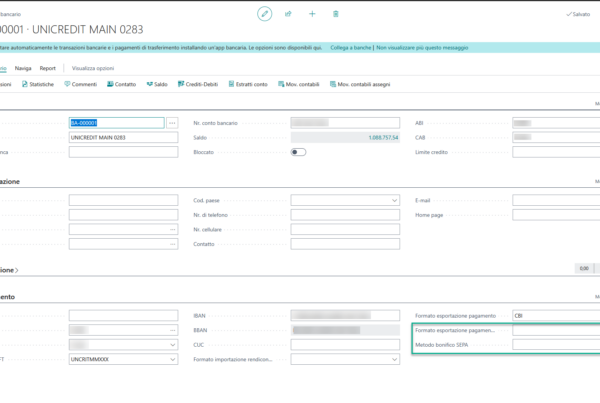Viewport: 600px width, 403px height.
Task: Switch to the Naviga tab
Action: coord(23,68)
